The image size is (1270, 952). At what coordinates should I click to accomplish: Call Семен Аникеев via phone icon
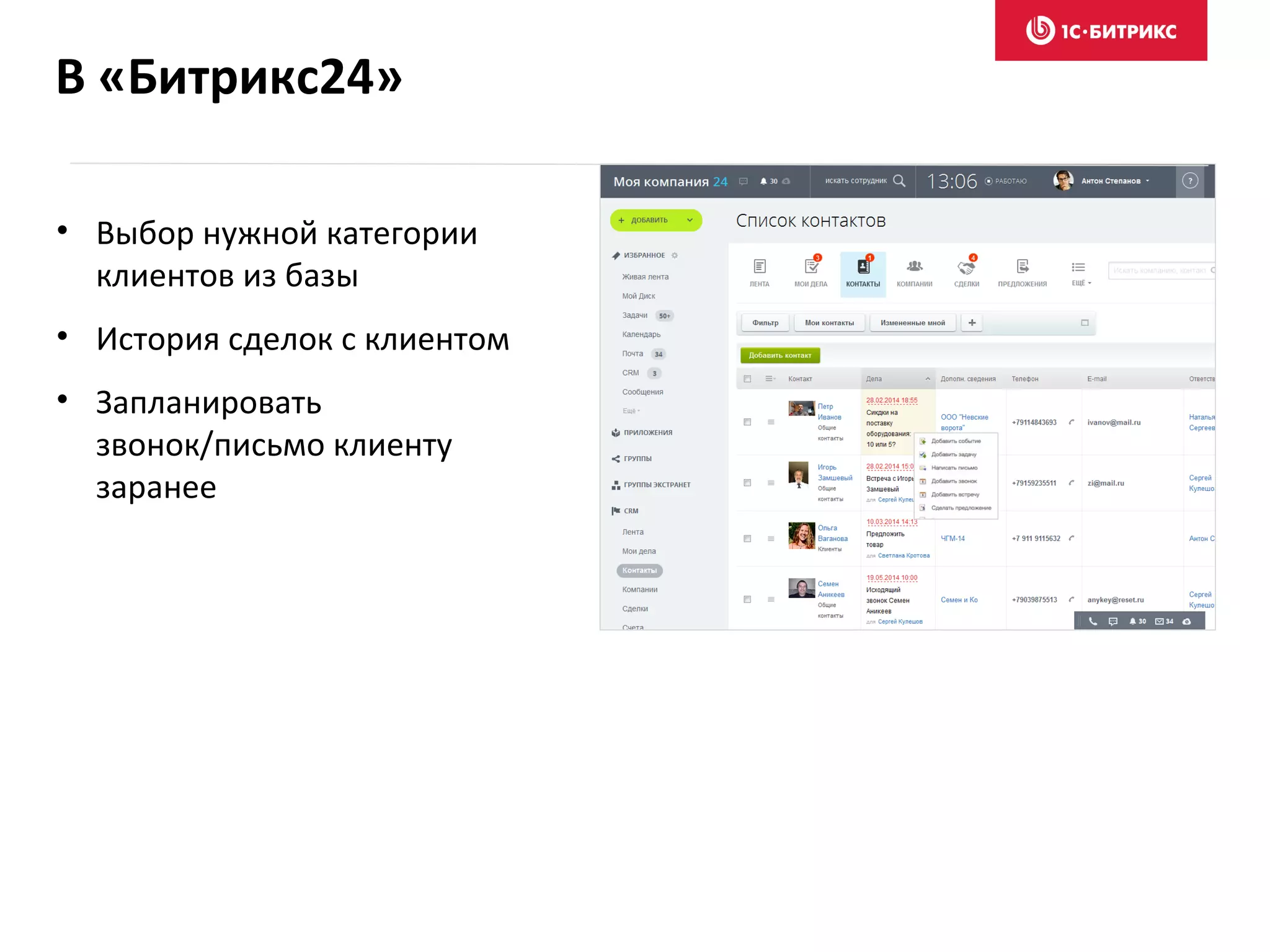1072,599
